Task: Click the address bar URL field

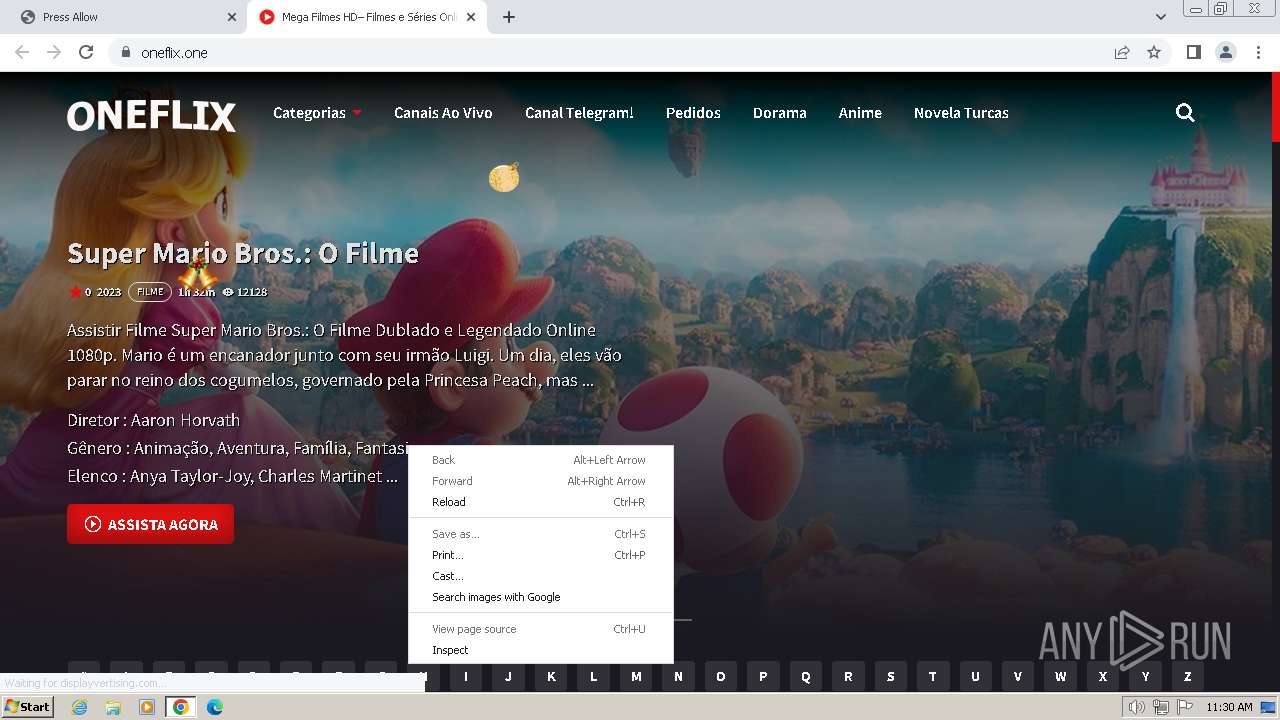Action: 620,52
